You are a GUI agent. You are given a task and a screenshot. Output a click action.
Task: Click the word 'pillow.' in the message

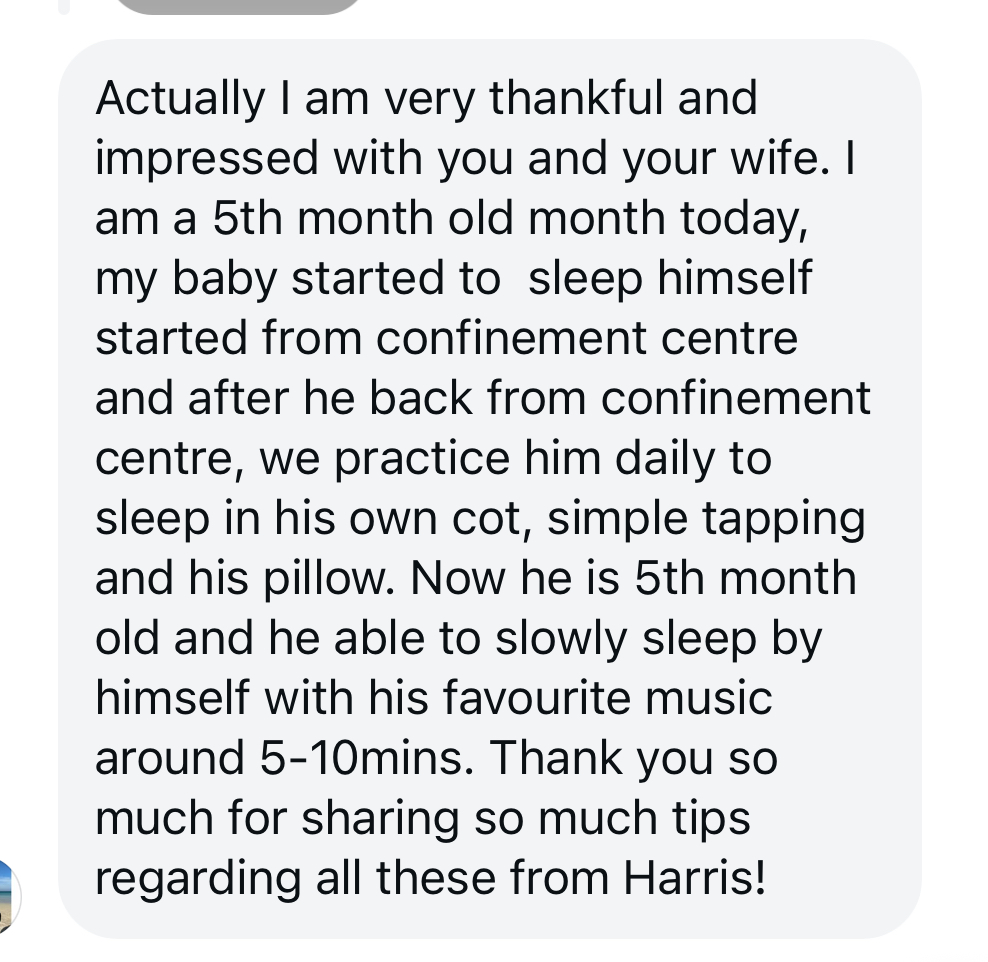329,580
